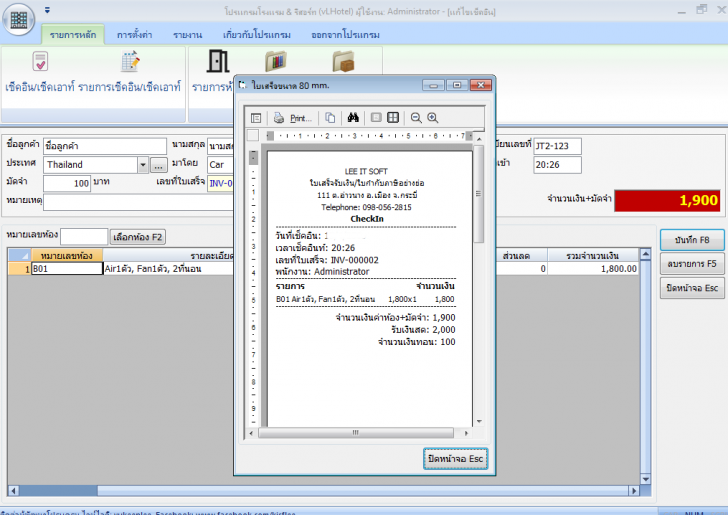Open the เกี่ยวกับโปรแกรม tab

pos(257,35)
